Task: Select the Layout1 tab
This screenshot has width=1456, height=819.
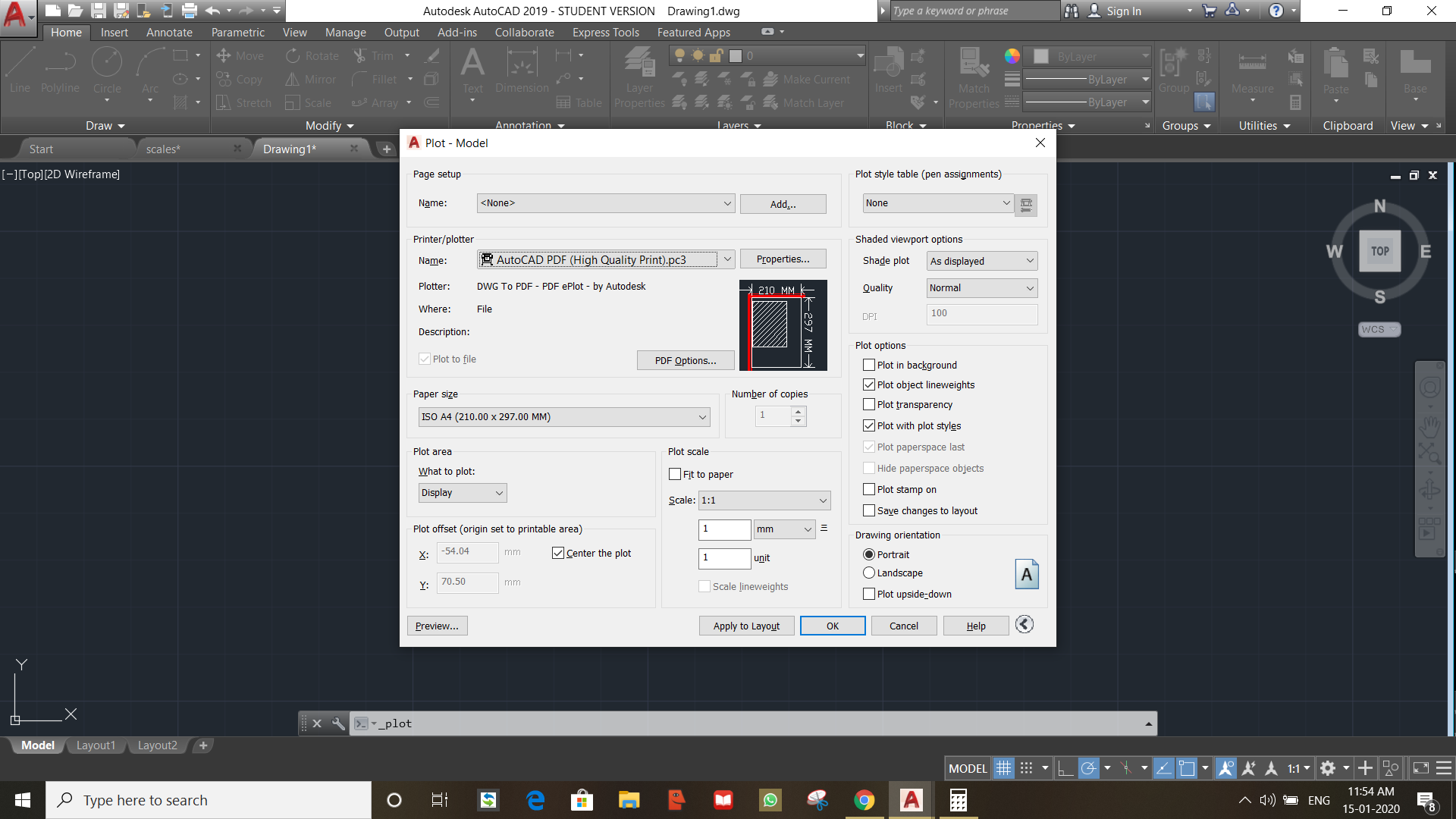Action: coord(97,745)
